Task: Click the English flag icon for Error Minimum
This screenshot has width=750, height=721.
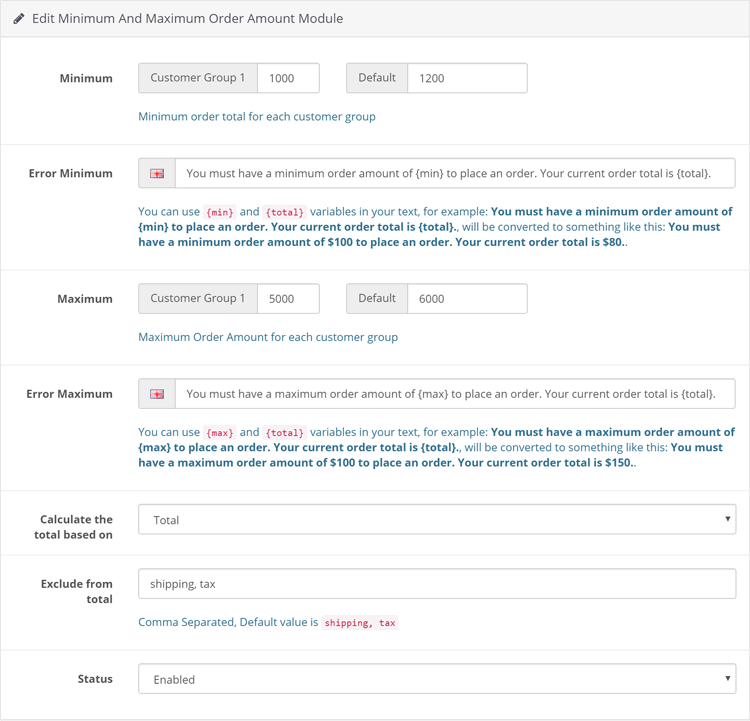Action: pyautogui.click(x=157, y=173)
